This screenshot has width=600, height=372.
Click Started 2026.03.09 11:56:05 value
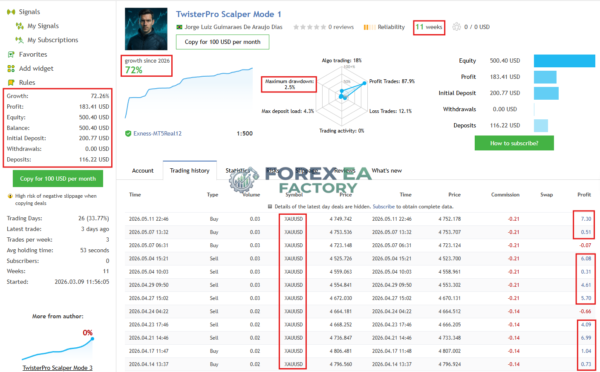click(82, 282)
